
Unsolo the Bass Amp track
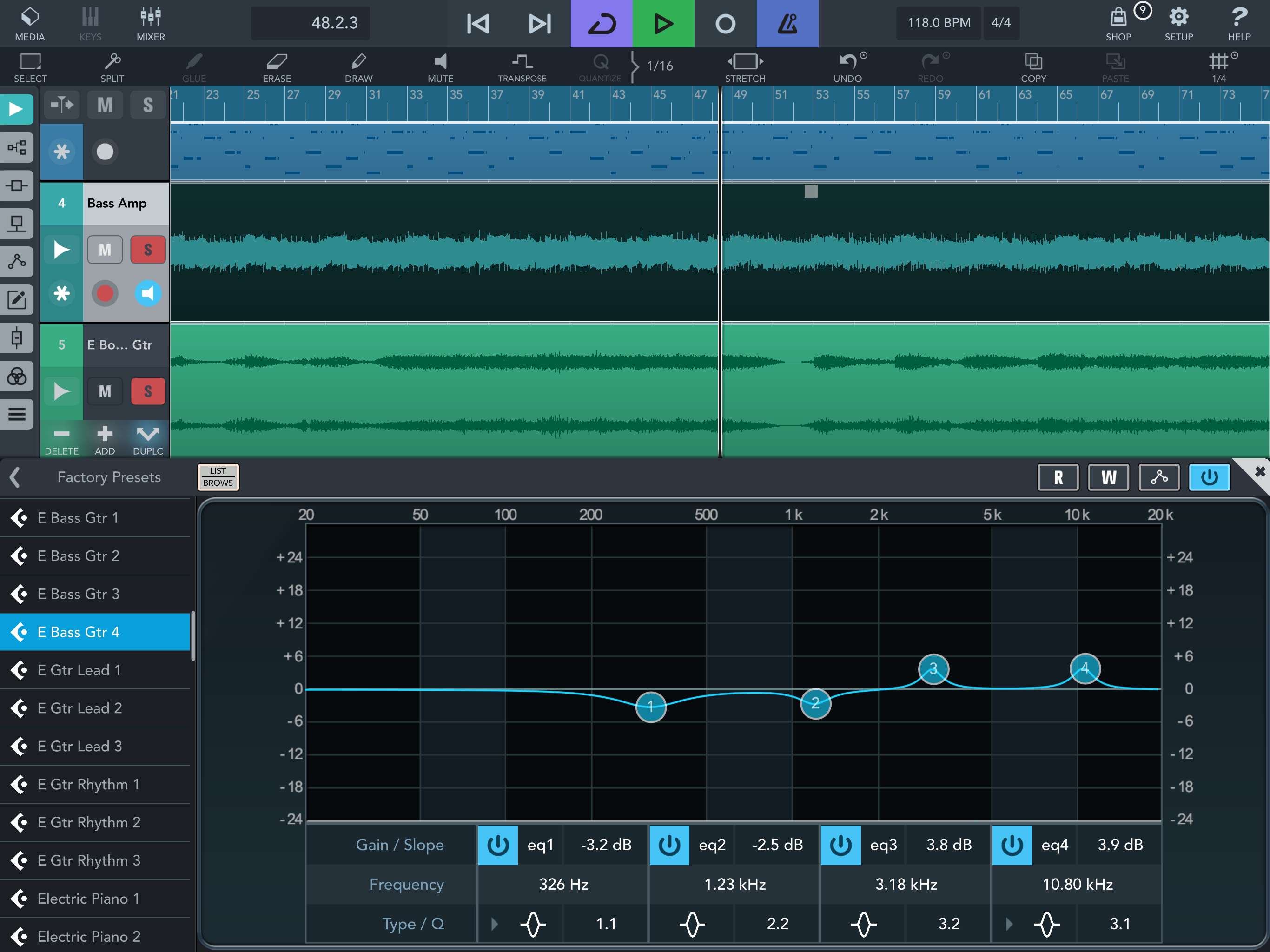tap(147, 250)
